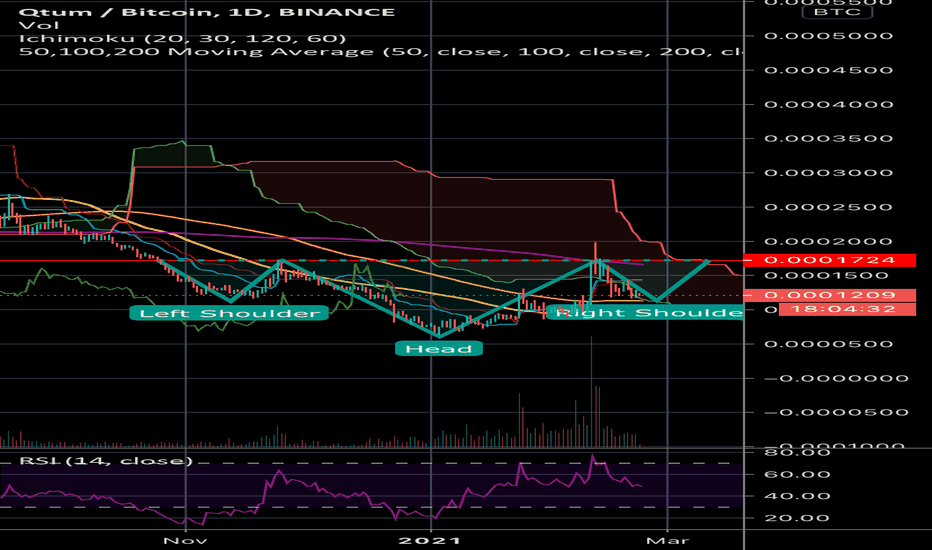Click the RSI (14, close) indicator label
This screenshot has width=932, height=550.
click(106, 461)
